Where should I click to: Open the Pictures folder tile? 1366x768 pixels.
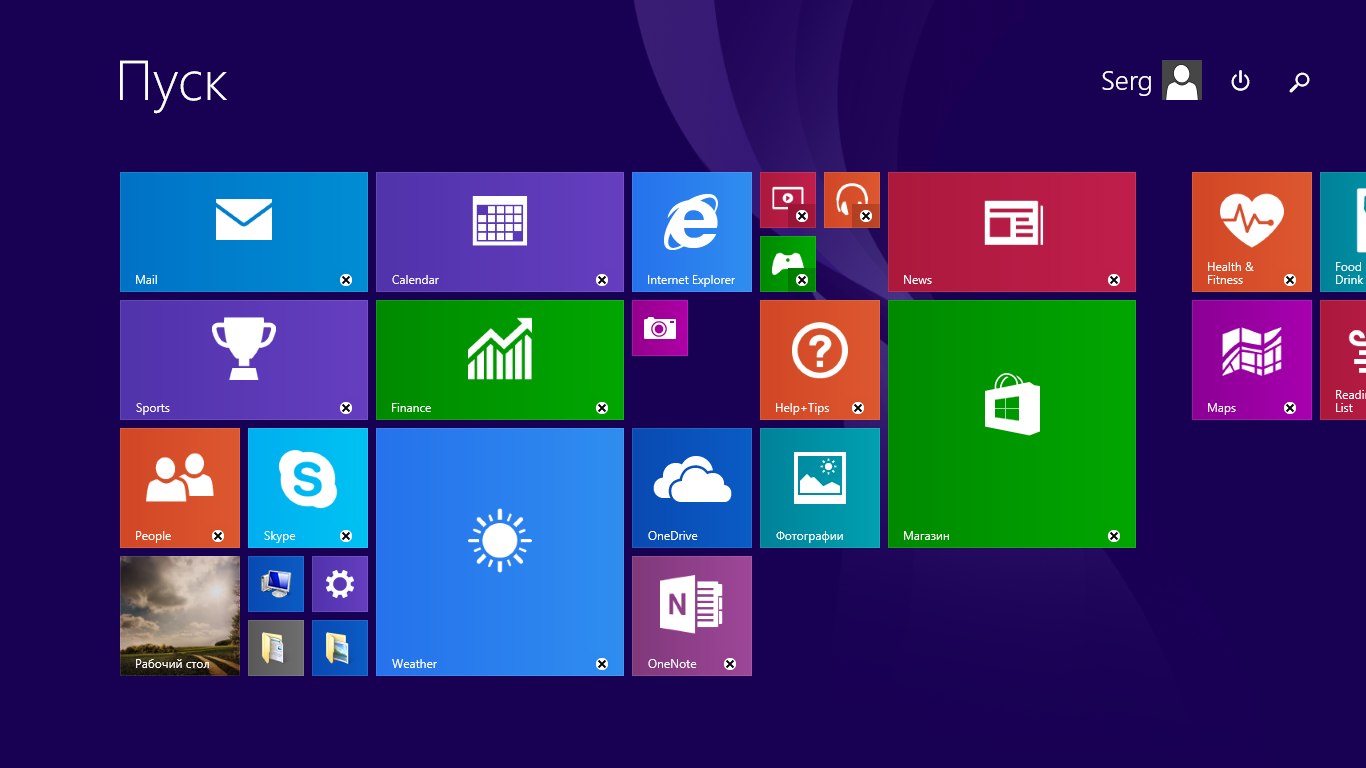click(x=340, y=648)
